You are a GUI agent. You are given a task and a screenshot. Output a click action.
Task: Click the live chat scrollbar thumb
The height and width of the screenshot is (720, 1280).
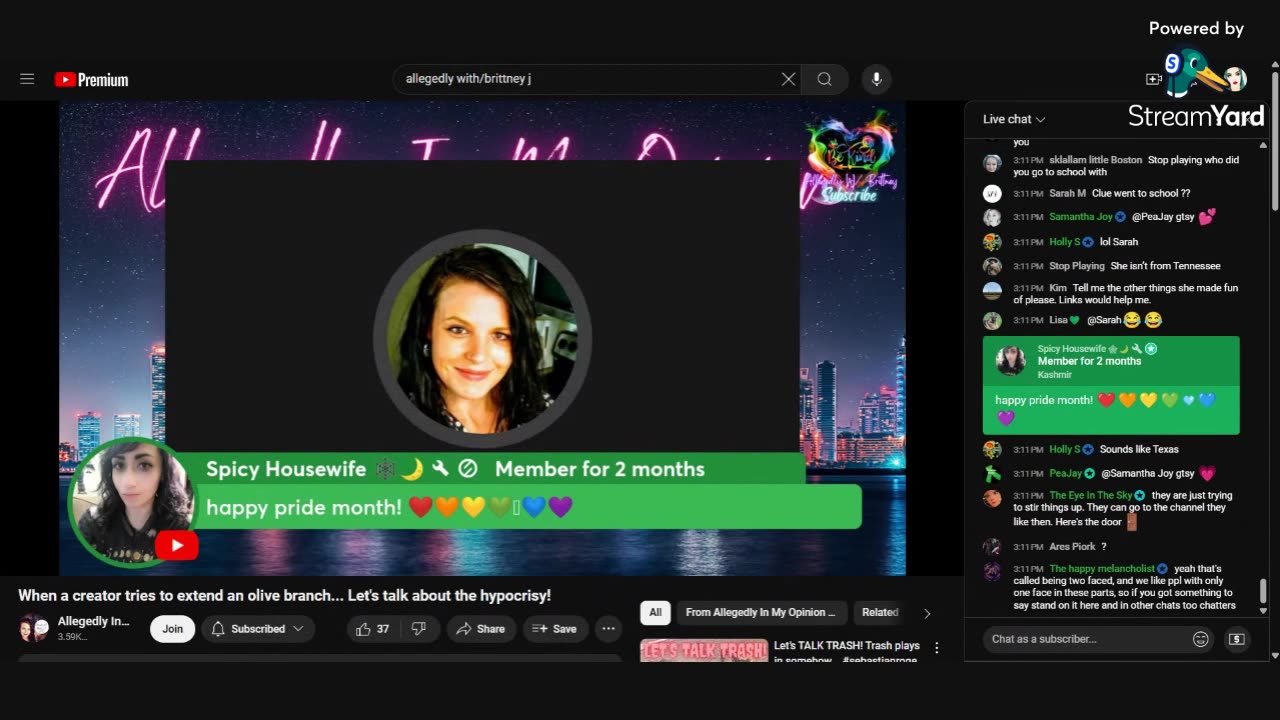(x=1263, y=590)
